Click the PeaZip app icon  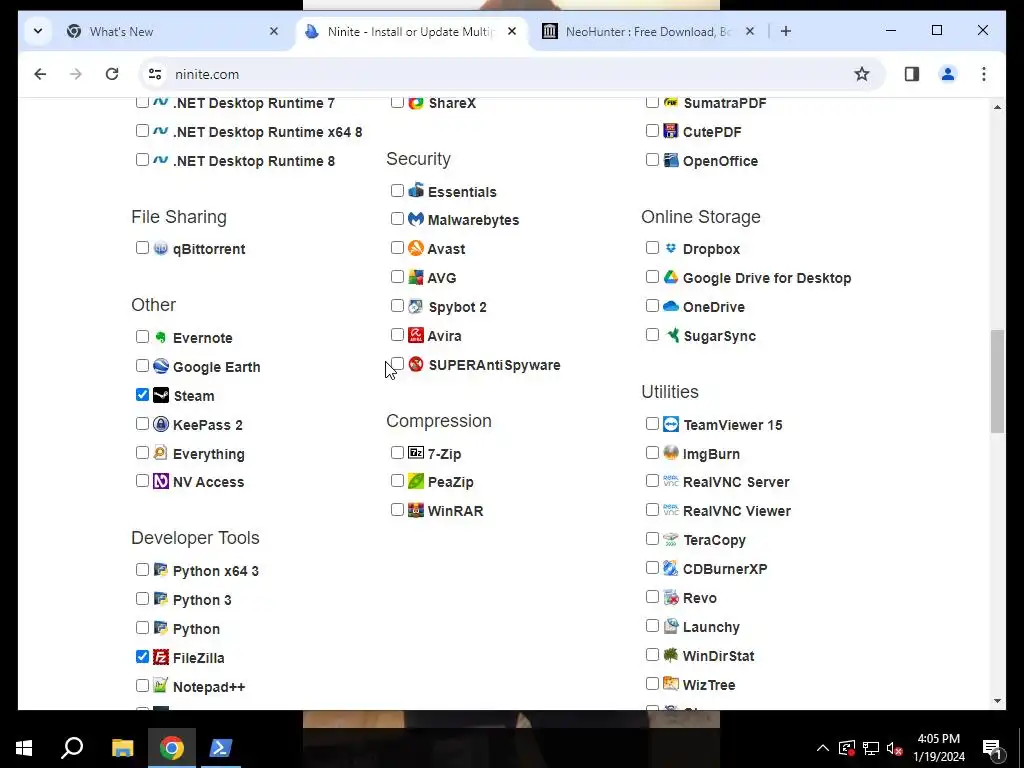[x=416, y=481]
